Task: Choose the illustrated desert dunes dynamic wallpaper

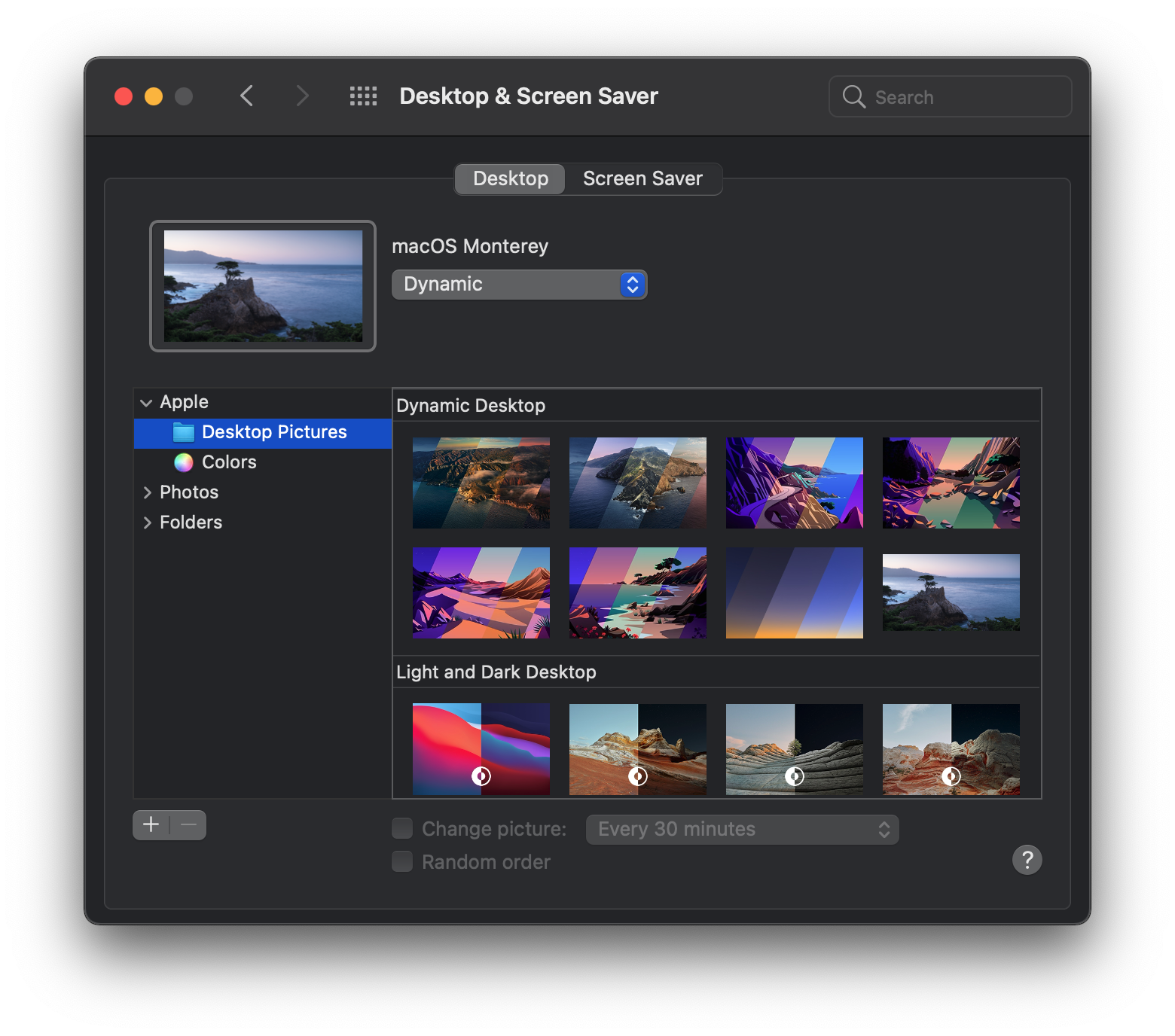Action: (481, 593)
